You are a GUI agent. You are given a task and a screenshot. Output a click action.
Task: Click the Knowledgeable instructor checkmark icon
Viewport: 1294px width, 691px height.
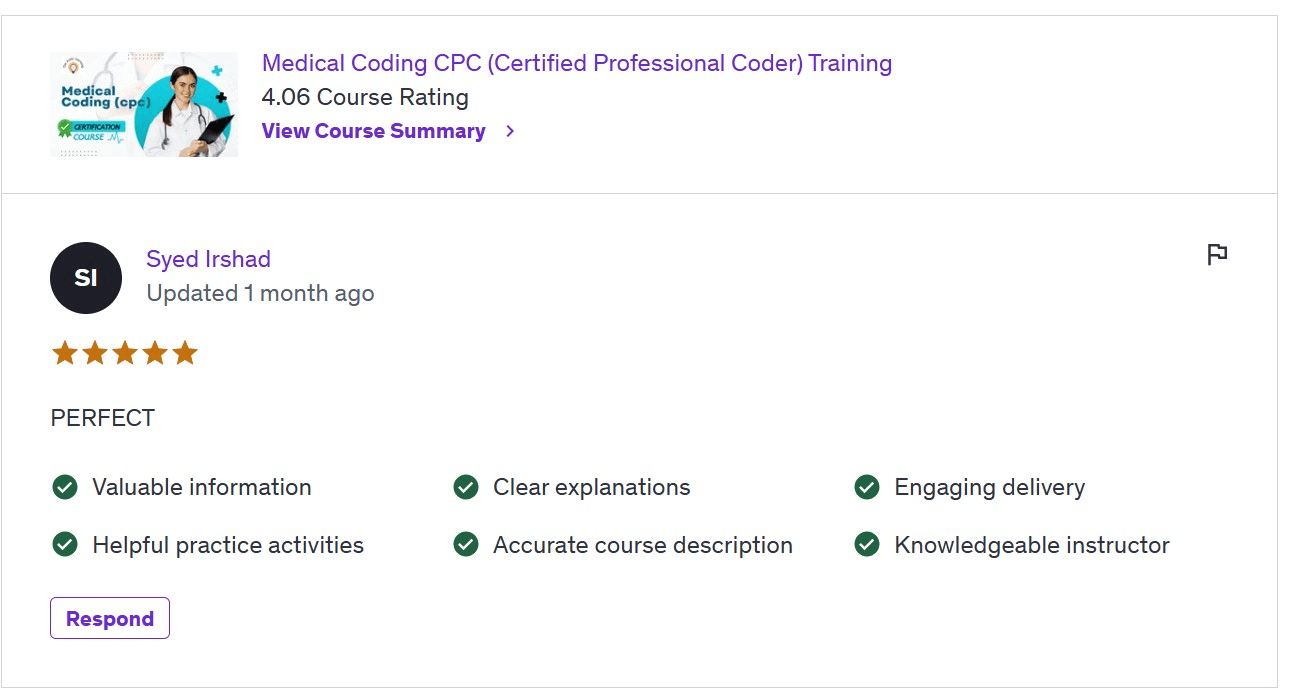pos(867,545)
